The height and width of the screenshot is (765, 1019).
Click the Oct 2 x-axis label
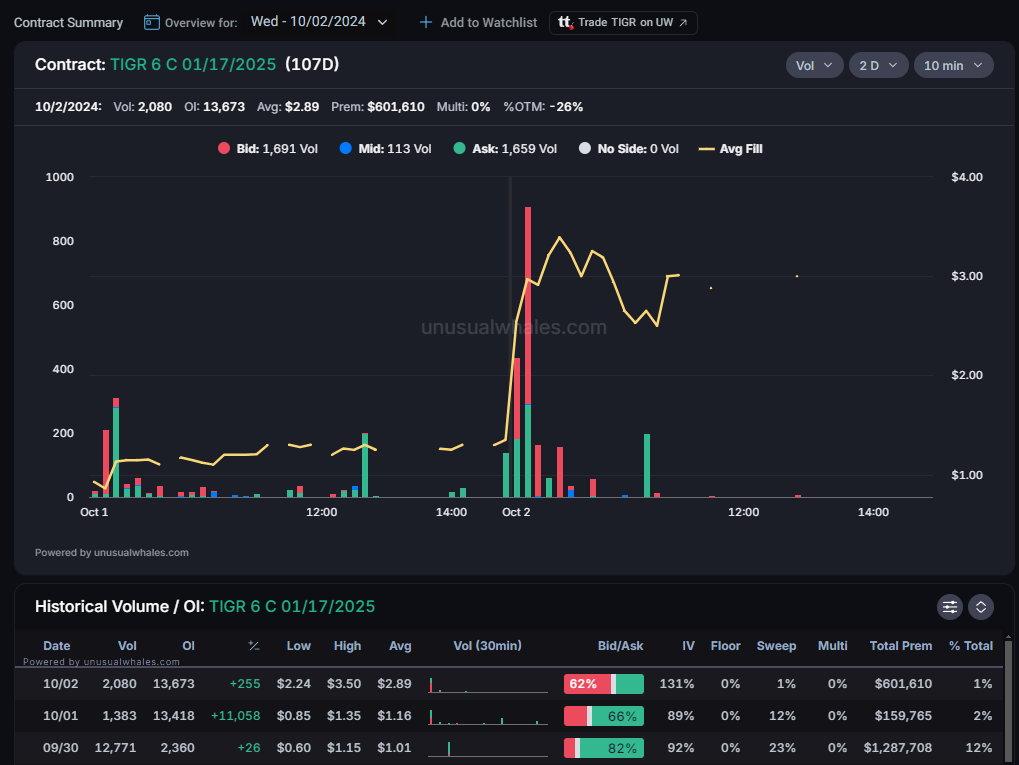(516, 512)
